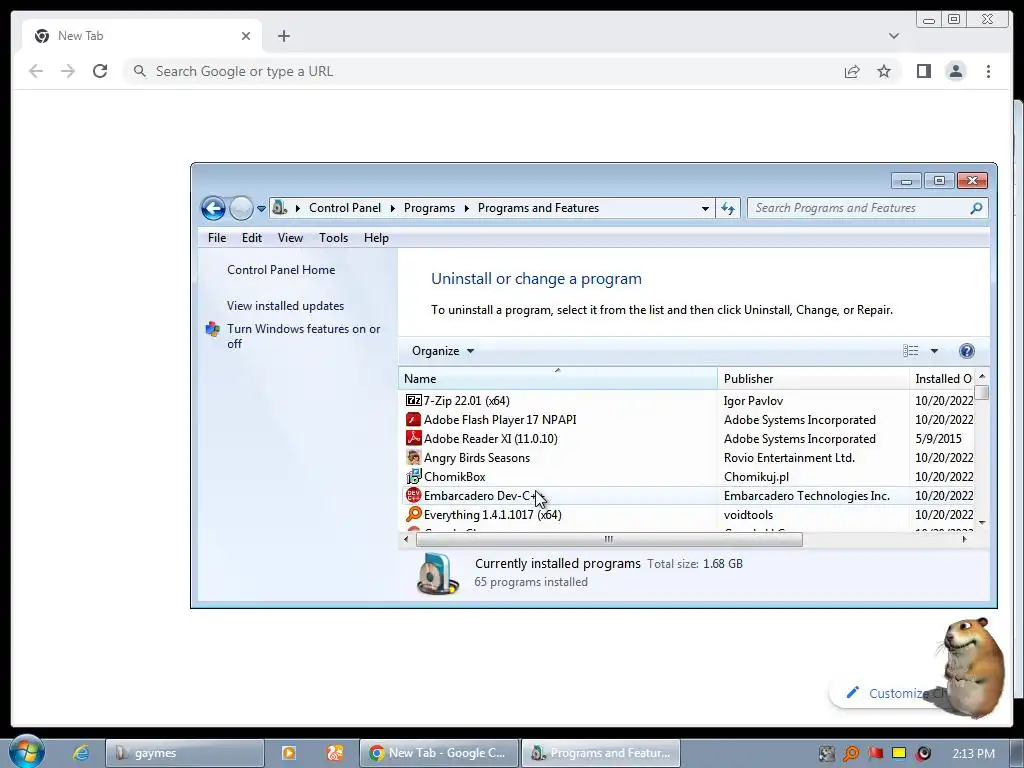1024x768 pixels.
Task: Click the ChomikBox program icon
Action: coord(413,476)
